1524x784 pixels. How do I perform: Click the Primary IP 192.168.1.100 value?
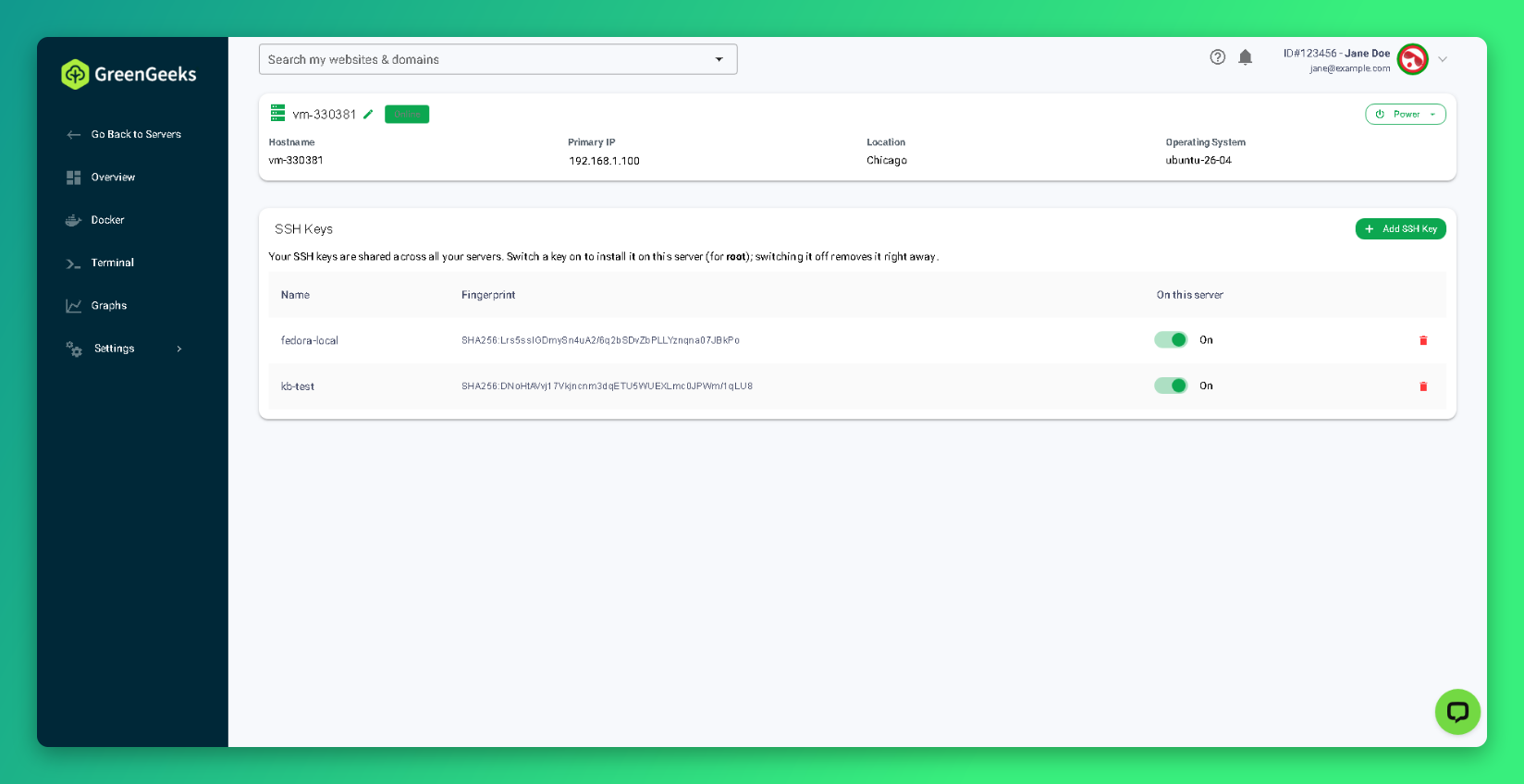(605, 161)
